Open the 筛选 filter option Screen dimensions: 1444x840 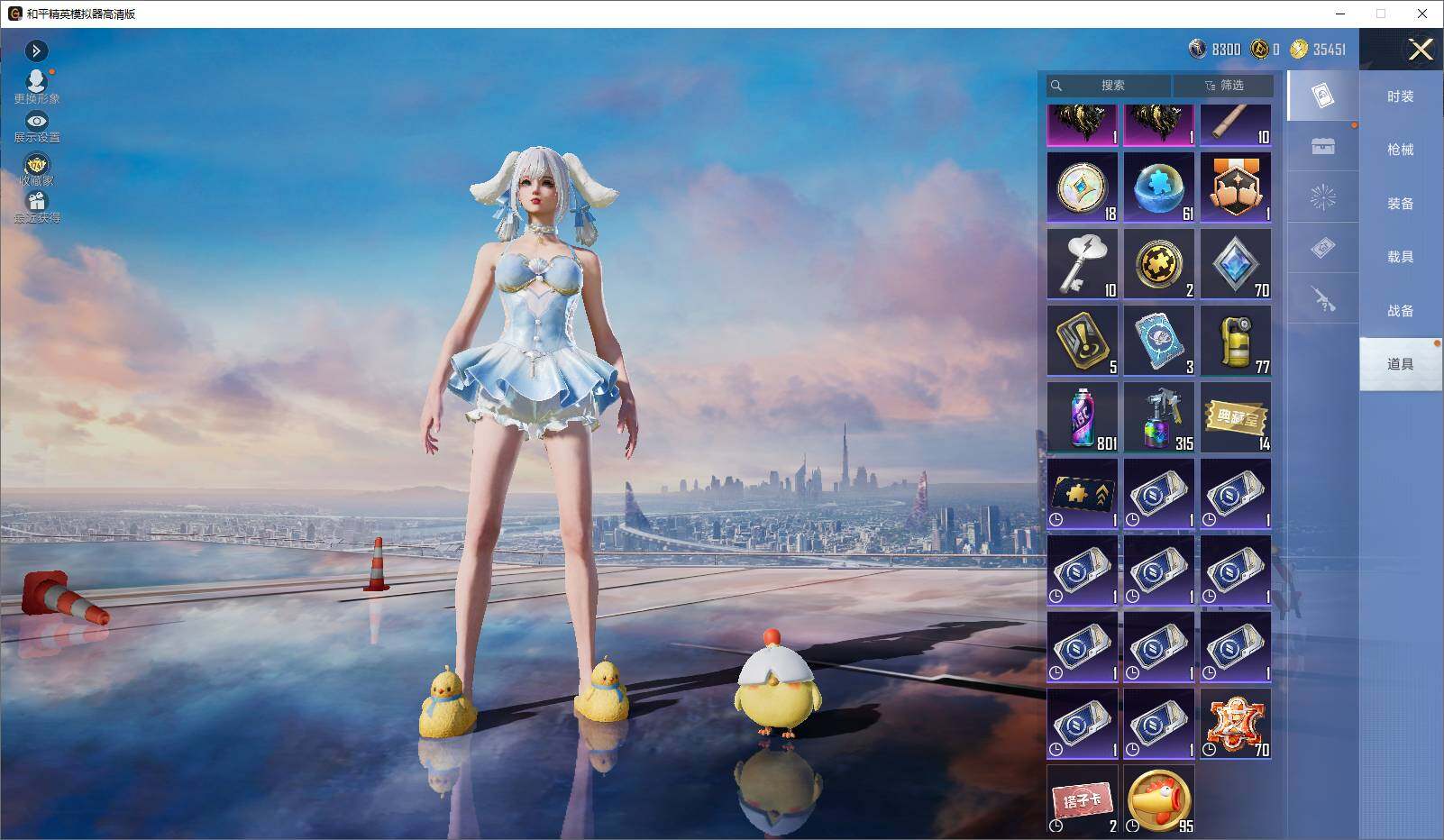click(1223, 86)
